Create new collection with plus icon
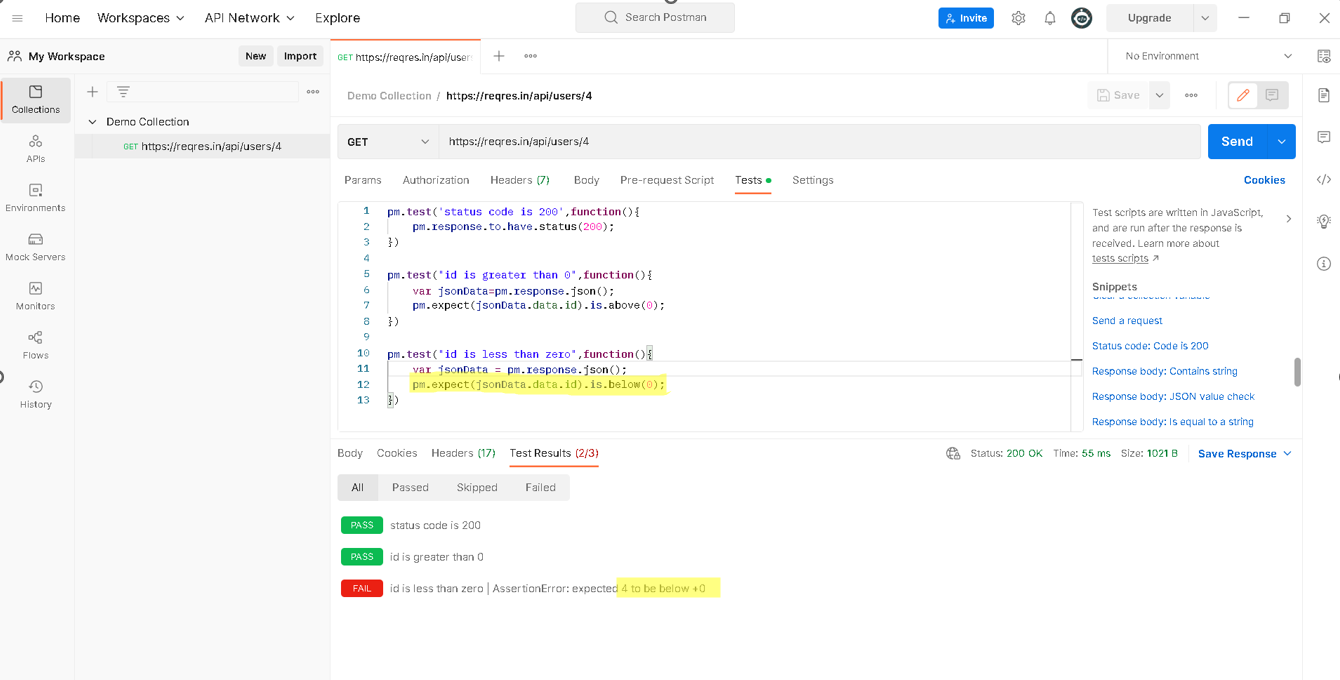The image size is (1340, 680). point(92,91)
